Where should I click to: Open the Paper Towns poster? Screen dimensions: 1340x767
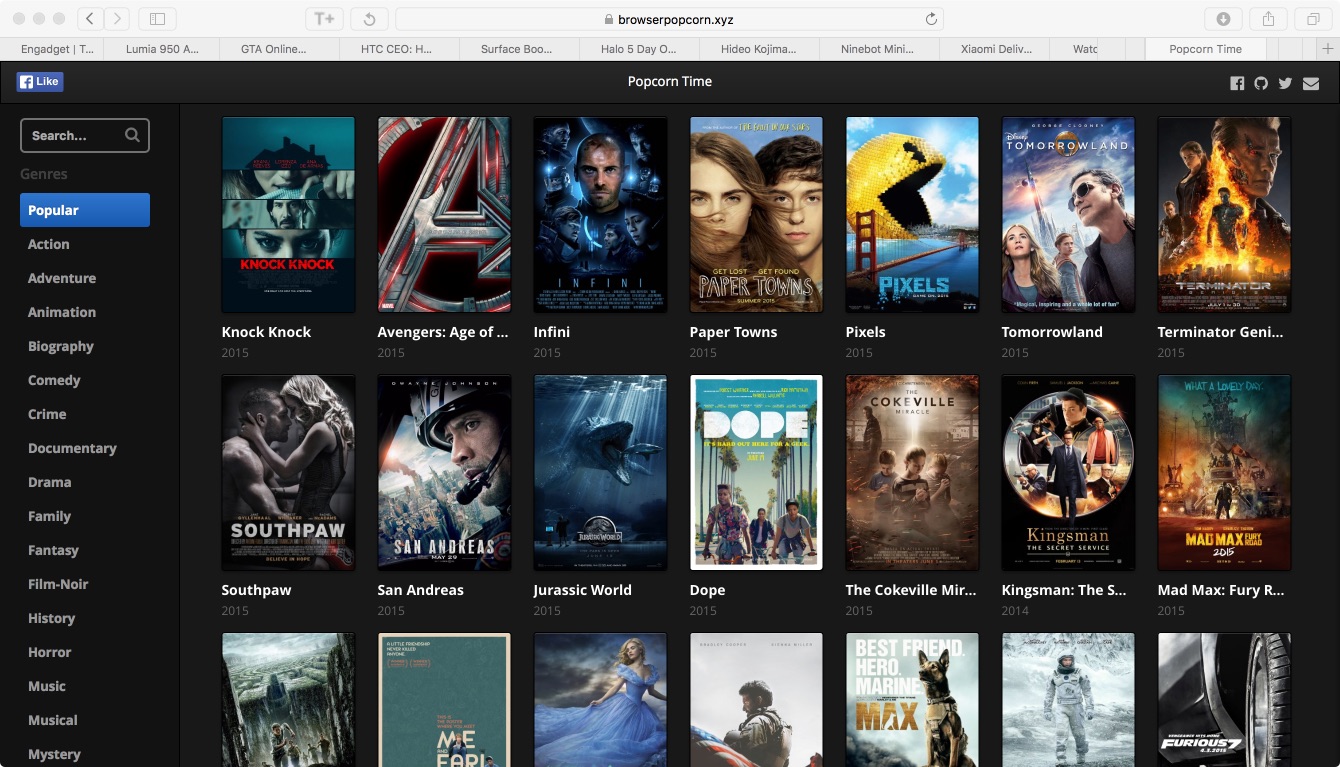(756, 215)
